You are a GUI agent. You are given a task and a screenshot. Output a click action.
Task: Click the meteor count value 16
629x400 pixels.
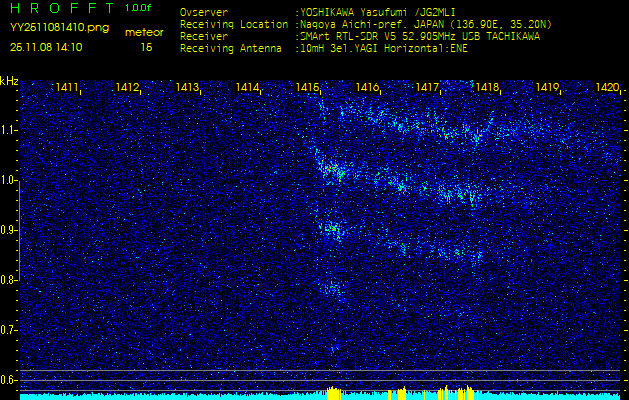click(147, 47)
